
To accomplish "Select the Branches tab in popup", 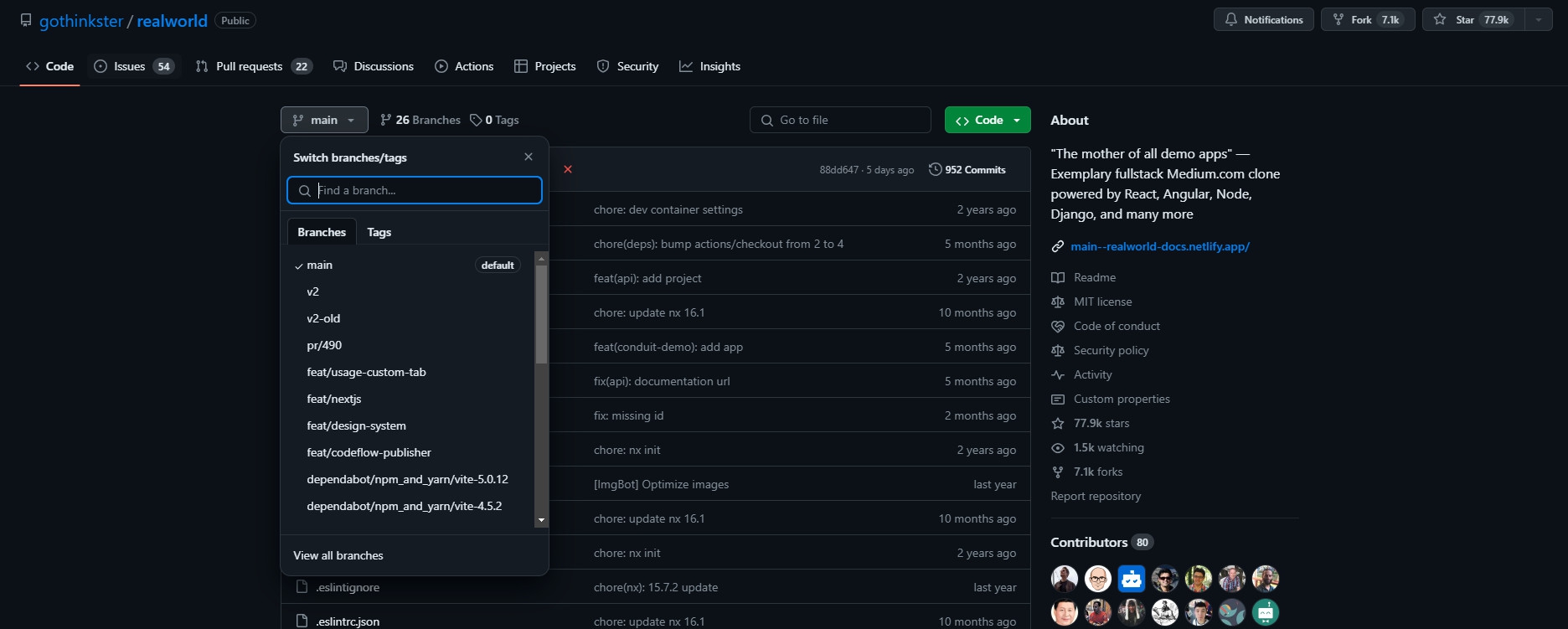I will click(322, 232).
